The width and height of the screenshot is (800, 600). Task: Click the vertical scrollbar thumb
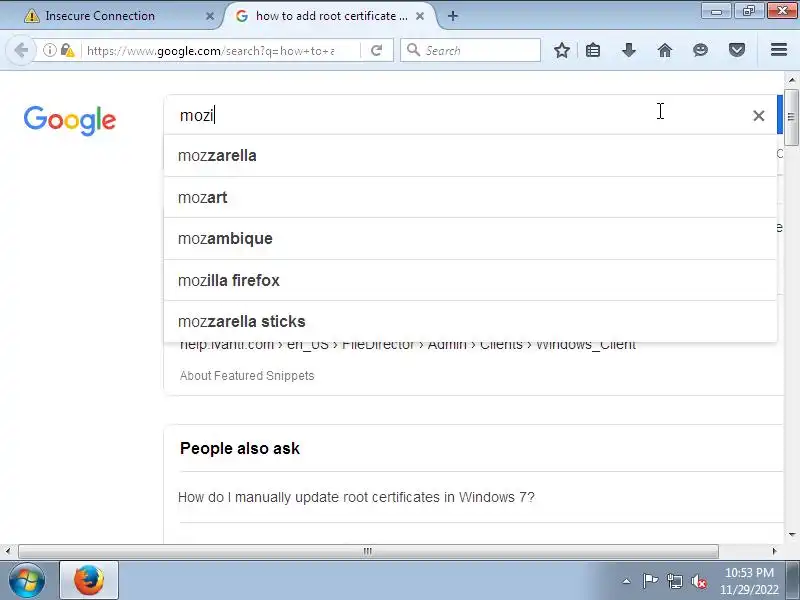pyautogui.click(x=791, y=117)
